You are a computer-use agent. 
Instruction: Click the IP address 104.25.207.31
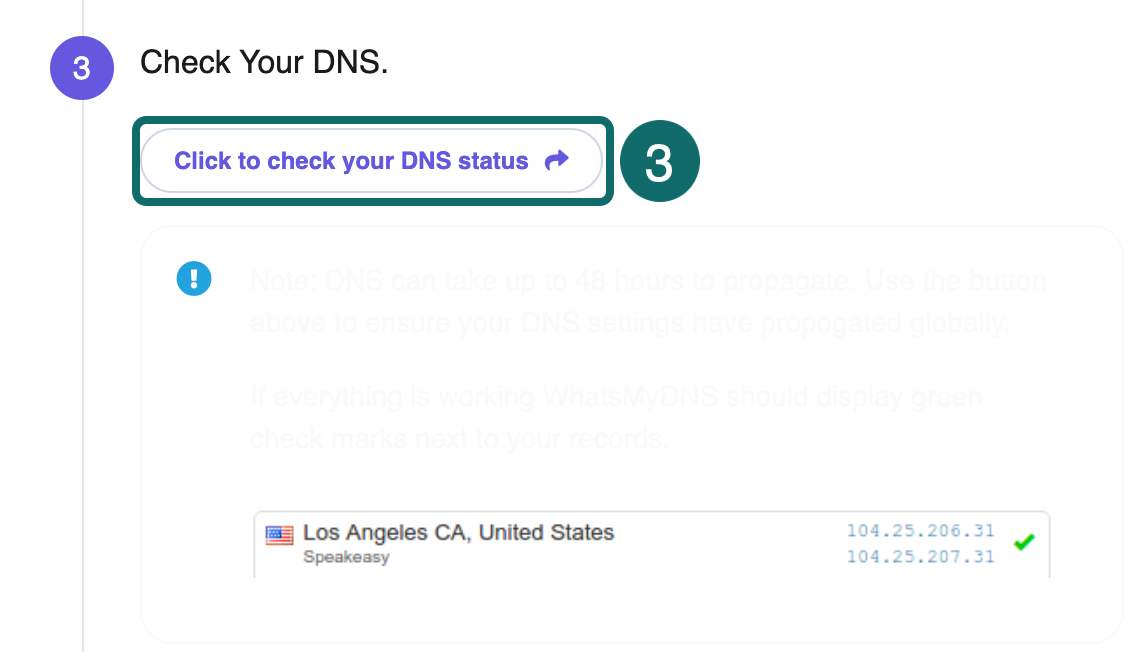coord(920,556)
